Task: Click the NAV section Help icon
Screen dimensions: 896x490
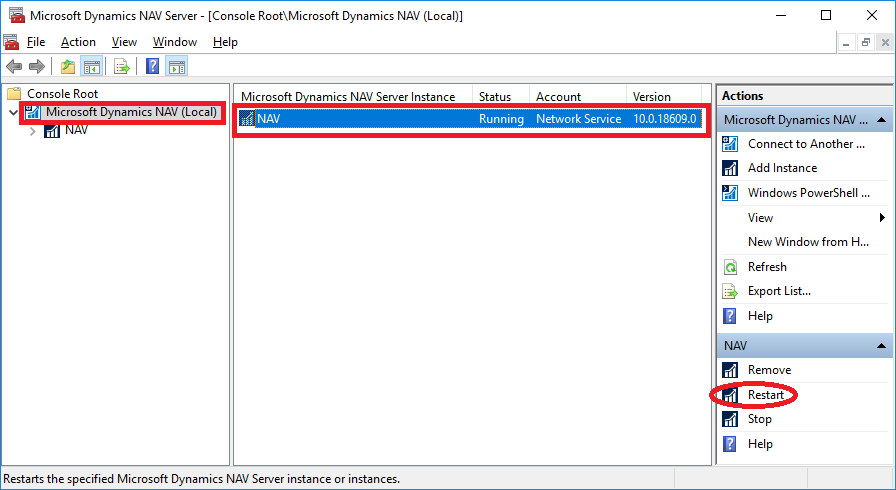Action: coord(730,444)
